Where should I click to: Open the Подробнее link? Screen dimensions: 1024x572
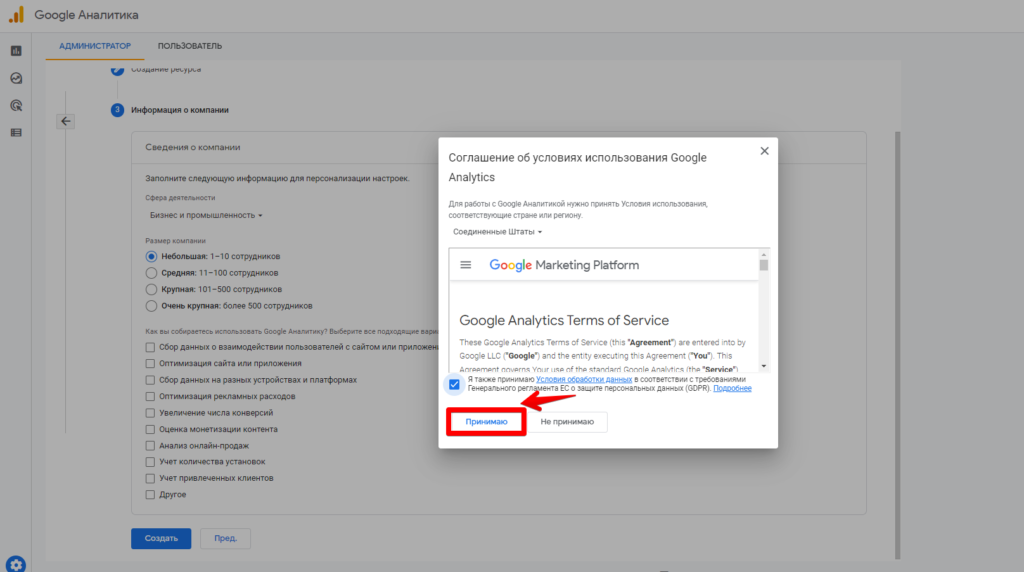tap(732, 389)
